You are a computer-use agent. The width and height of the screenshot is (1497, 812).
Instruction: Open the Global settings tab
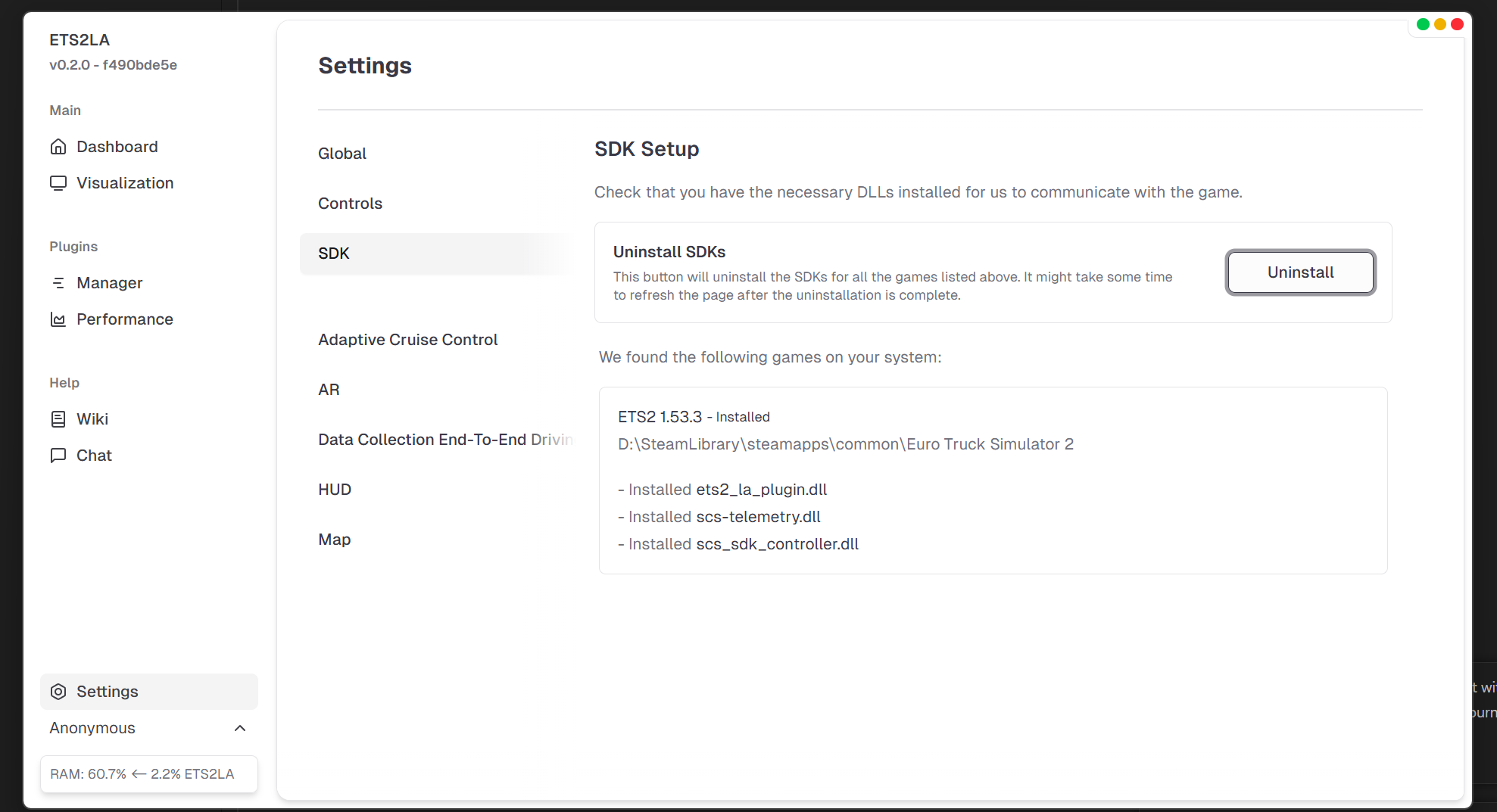point(342,154)
